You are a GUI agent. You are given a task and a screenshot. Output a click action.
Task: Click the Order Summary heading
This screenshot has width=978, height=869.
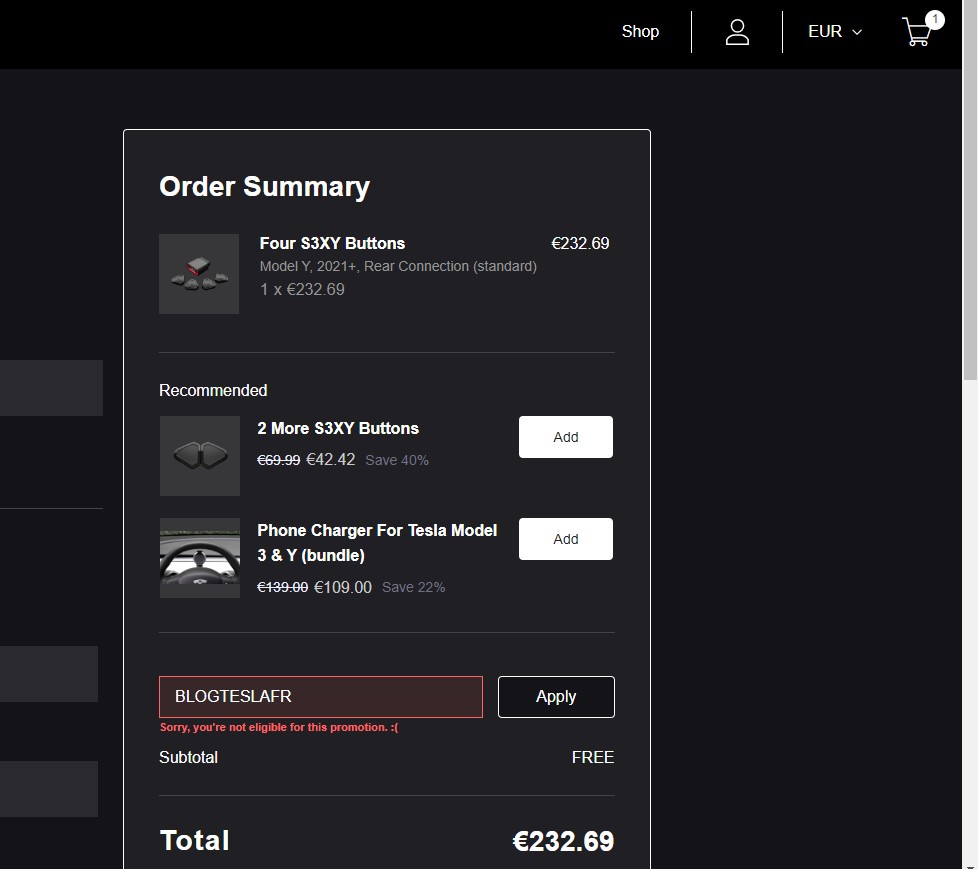(x=264, y=187)
